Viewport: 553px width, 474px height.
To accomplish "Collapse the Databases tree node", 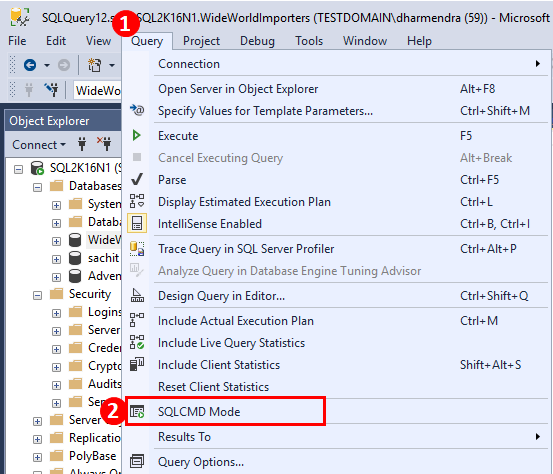I will click(x=37, y=187).
